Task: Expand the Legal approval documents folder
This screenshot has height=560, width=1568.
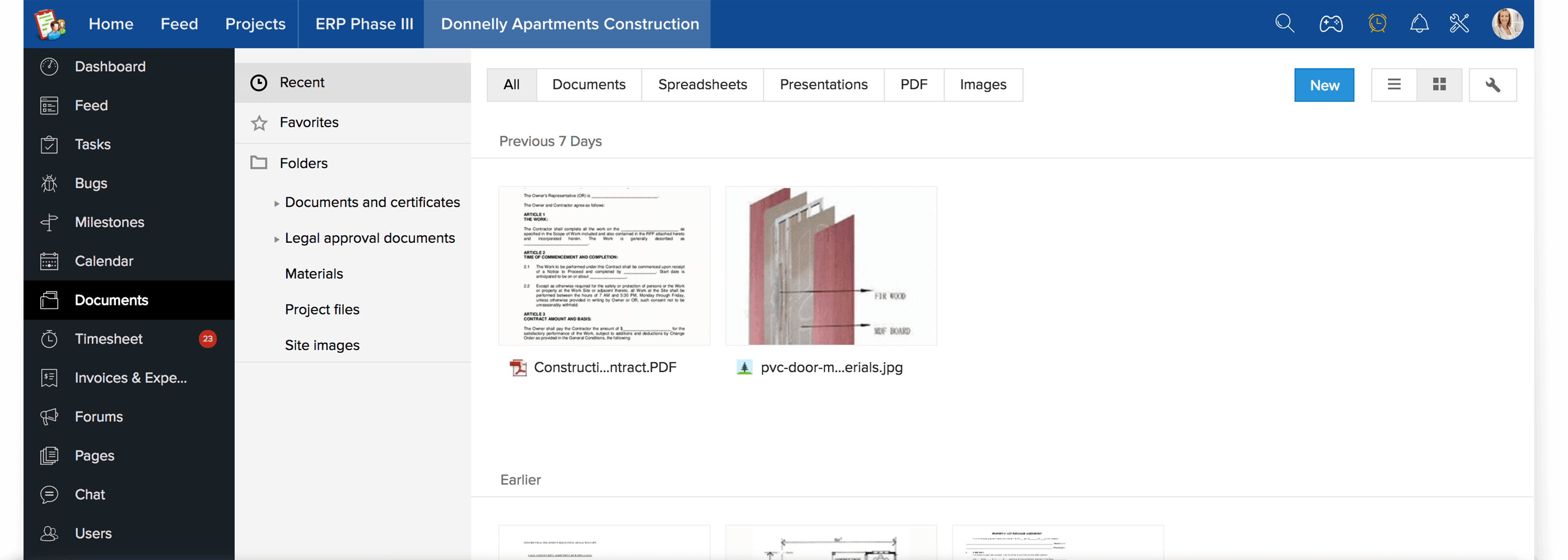Action: (x=277, y=238)
